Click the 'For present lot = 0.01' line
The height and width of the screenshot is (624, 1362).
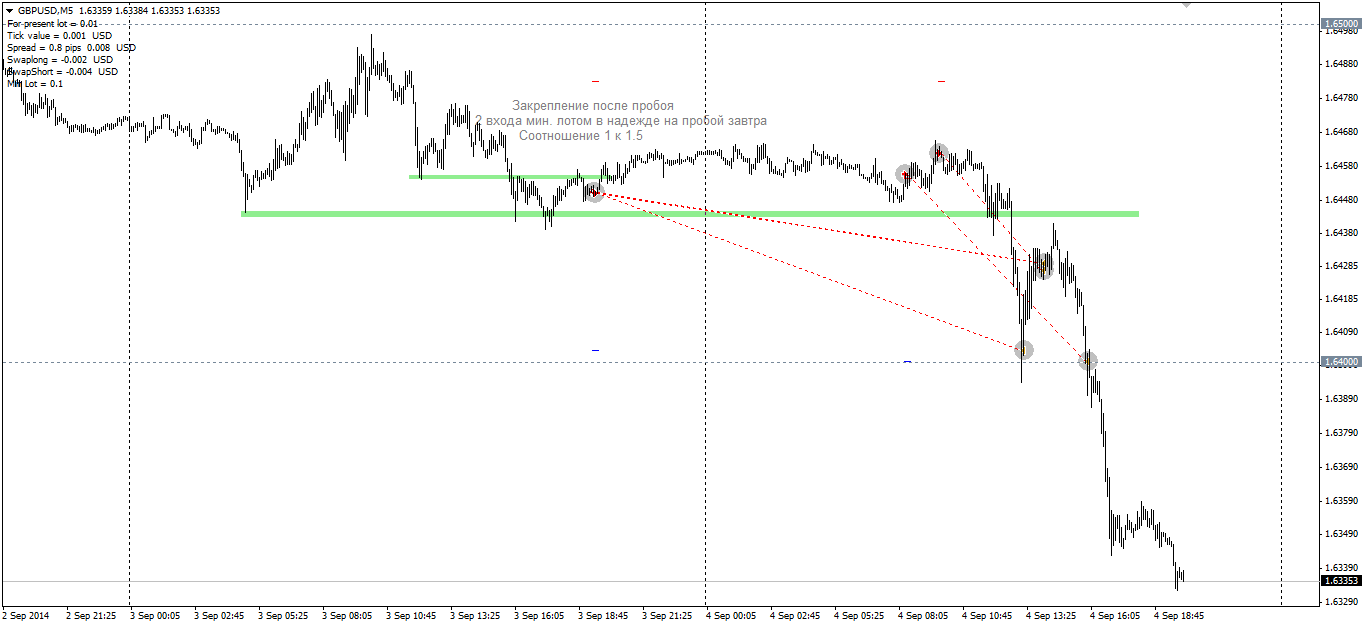(53, 23)
